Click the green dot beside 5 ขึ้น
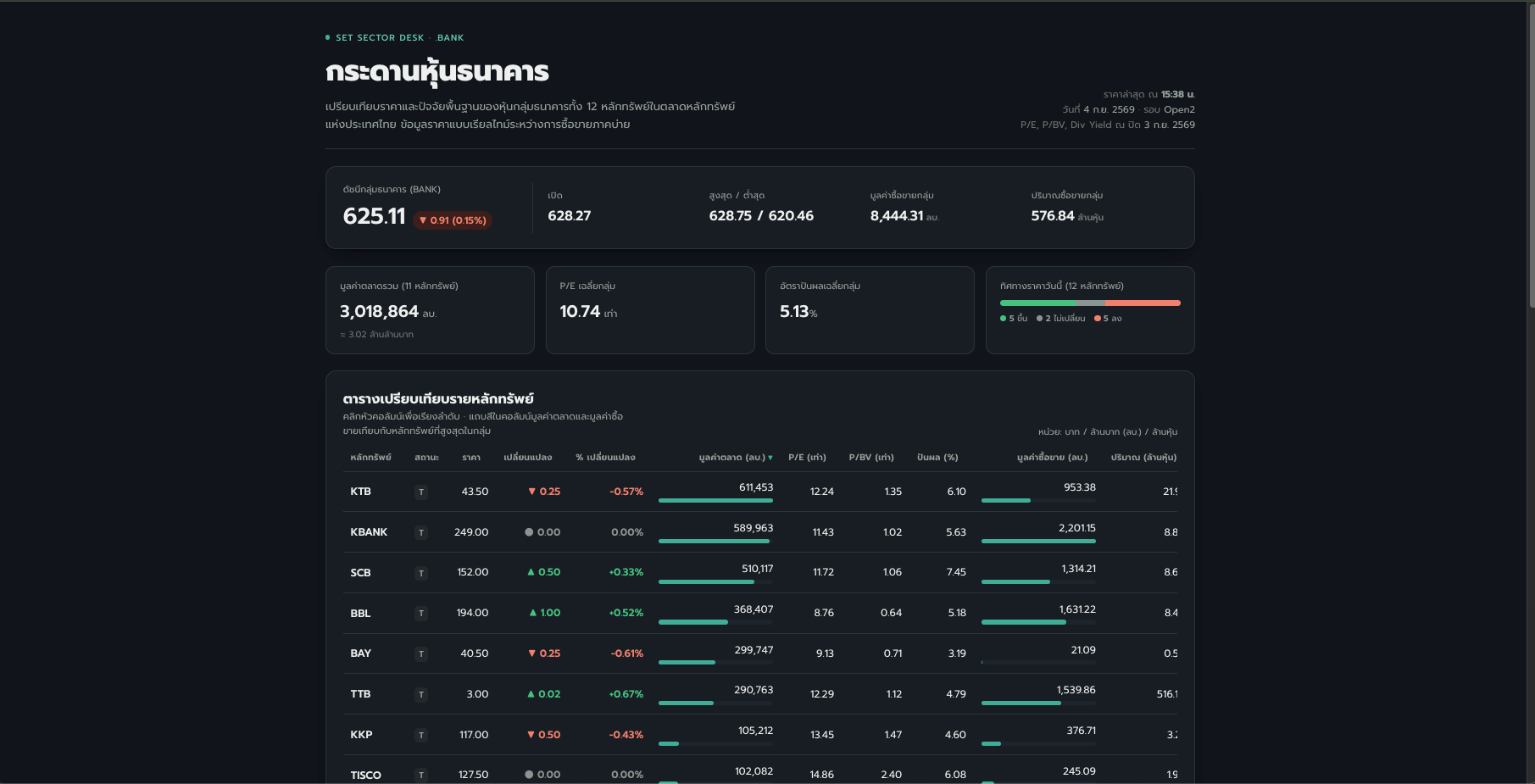This screenshot has height=784, width=1535. pyautogui.click(x=1003, y=319)
